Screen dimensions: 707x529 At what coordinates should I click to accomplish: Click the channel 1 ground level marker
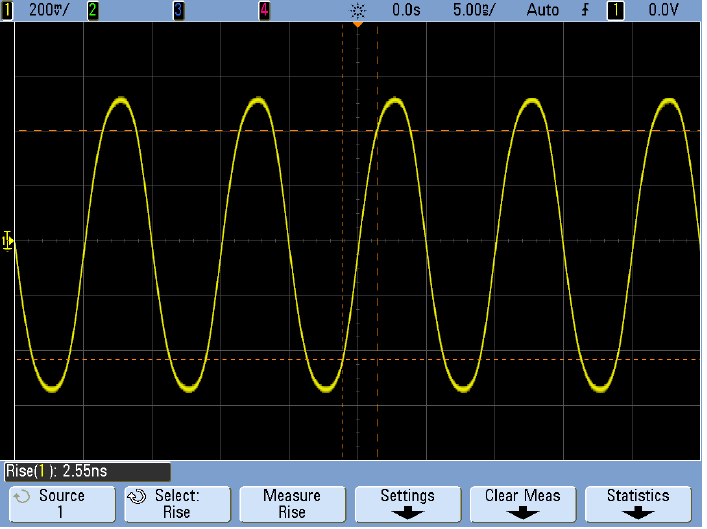point(7,241)
